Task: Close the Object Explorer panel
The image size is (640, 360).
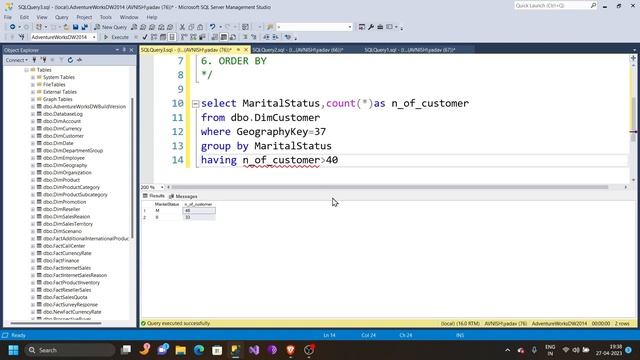Action: [x=131, y=50]
